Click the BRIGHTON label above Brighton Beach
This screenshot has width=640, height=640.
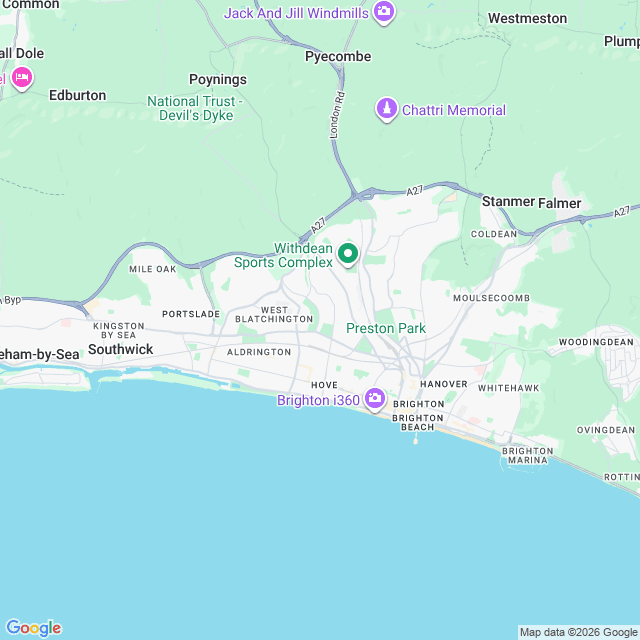(x=419, y=404)
